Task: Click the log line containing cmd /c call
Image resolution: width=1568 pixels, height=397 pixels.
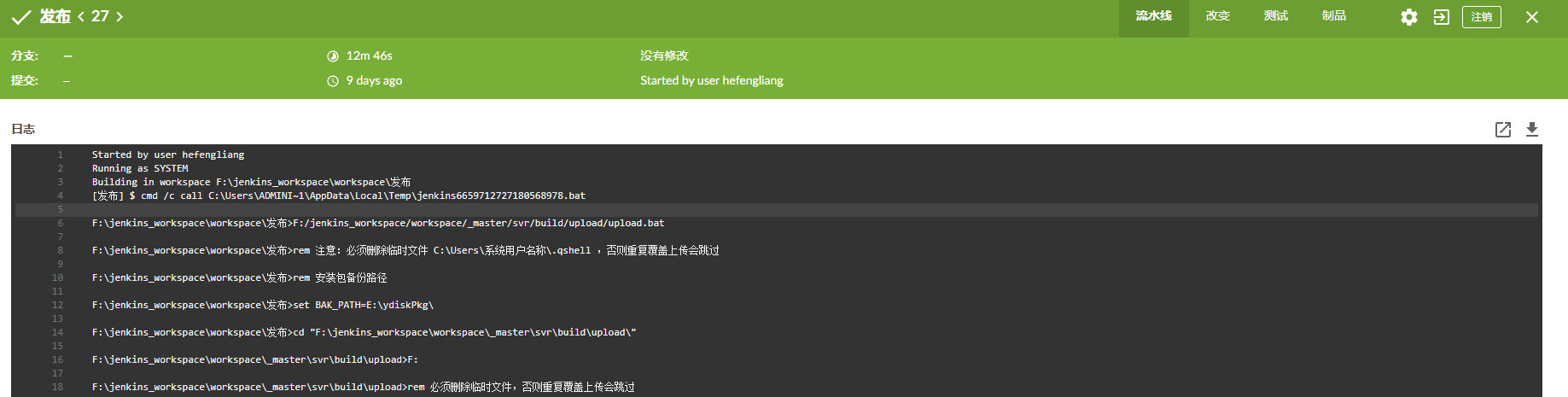Action: (x=338, y=196)
